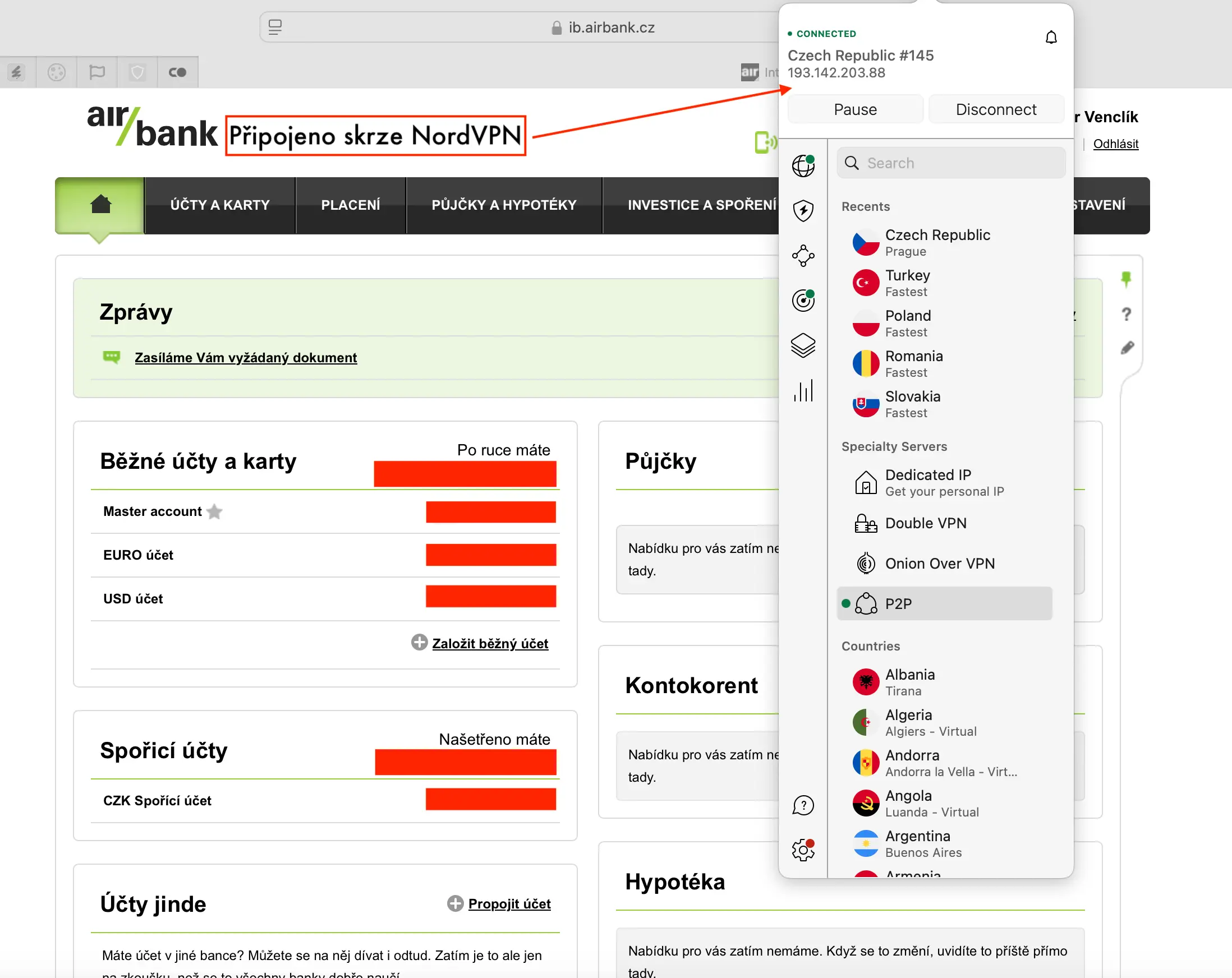Screen dimensions: 1232x978
Task: Open NordVPN settings gear icon
Action: coord(803,850)
